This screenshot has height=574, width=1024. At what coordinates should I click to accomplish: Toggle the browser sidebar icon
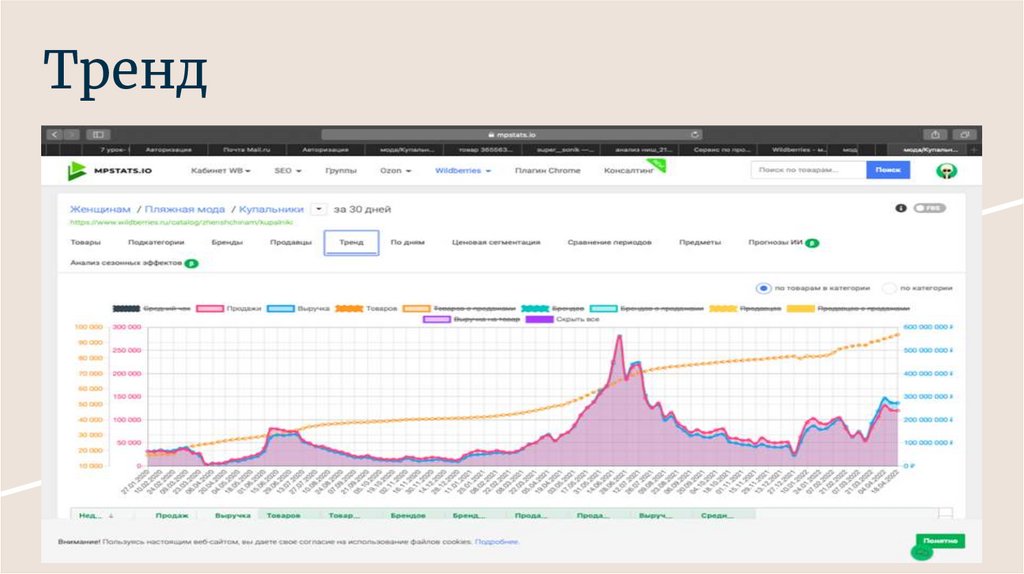(97, 134)
